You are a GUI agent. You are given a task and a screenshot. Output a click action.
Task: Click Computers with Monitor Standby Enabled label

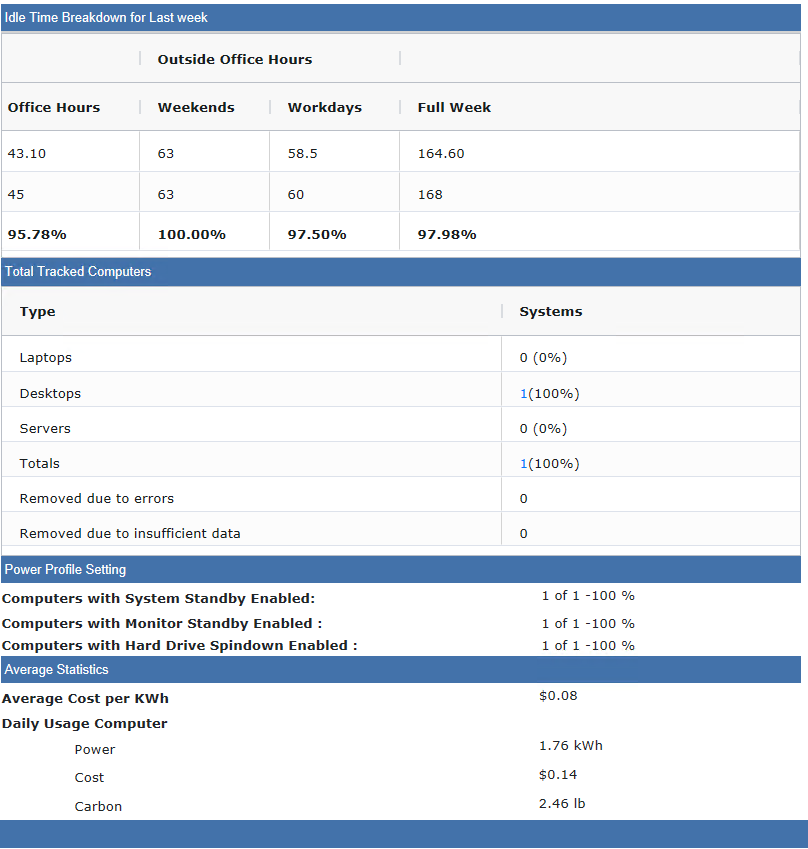(162, 623)
